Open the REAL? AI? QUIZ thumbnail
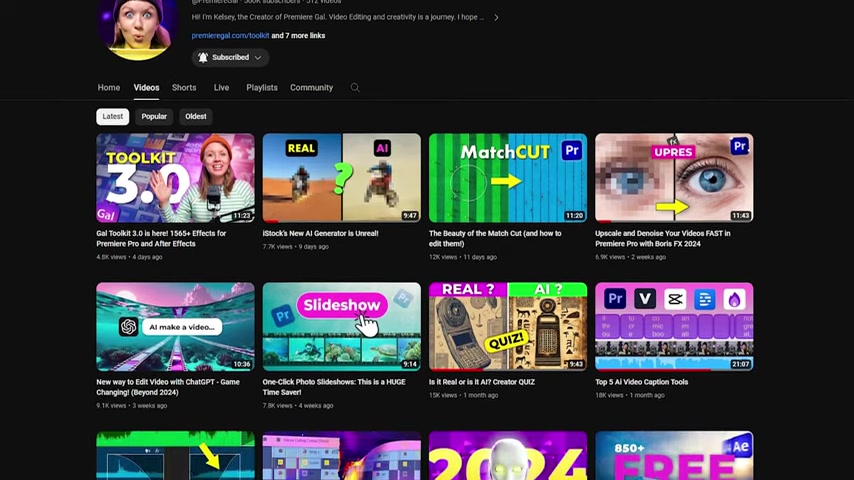854x480 pixels. point(508,327)
